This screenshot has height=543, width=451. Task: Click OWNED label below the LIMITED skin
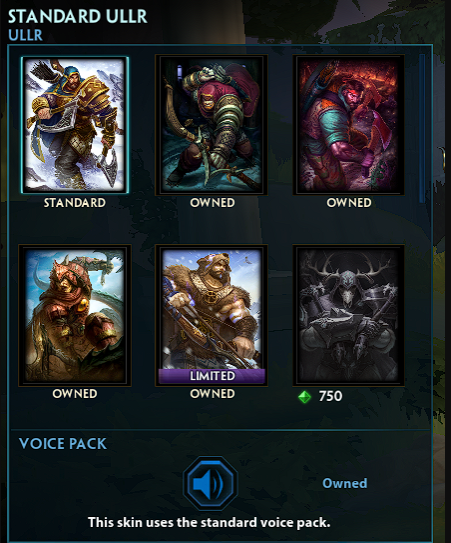[212, 394]
